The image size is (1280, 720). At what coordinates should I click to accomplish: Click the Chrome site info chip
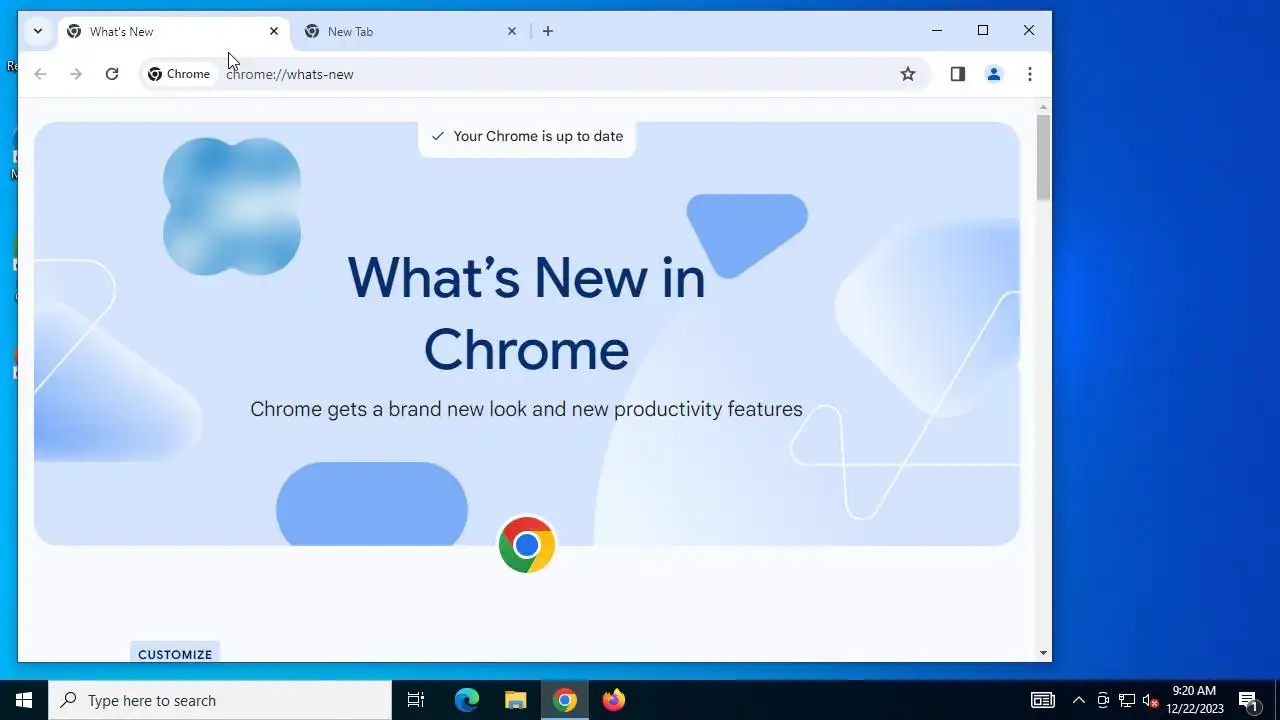point(179,74)
